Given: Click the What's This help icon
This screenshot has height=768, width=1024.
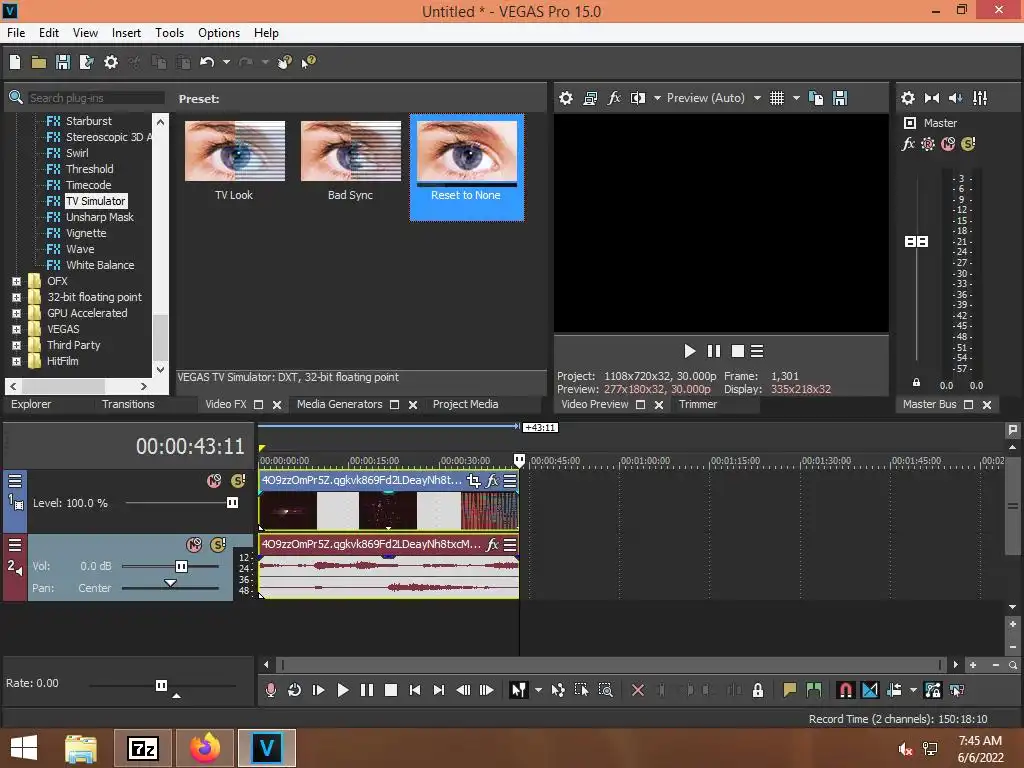Looking at the screenshot, I should tap(309, 62).
